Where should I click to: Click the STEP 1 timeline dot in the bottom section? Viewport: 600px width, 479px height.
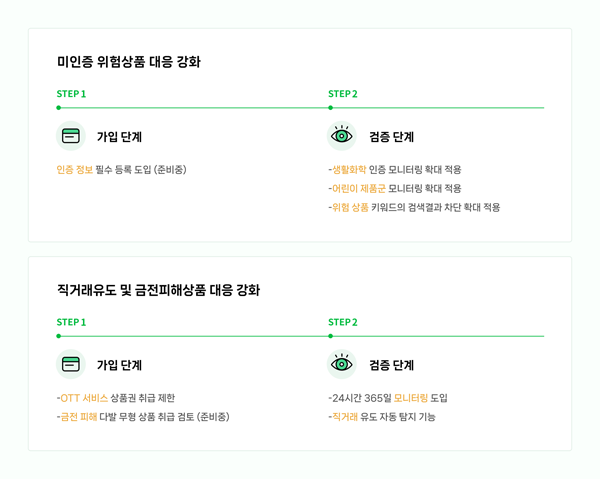(59, 336)
